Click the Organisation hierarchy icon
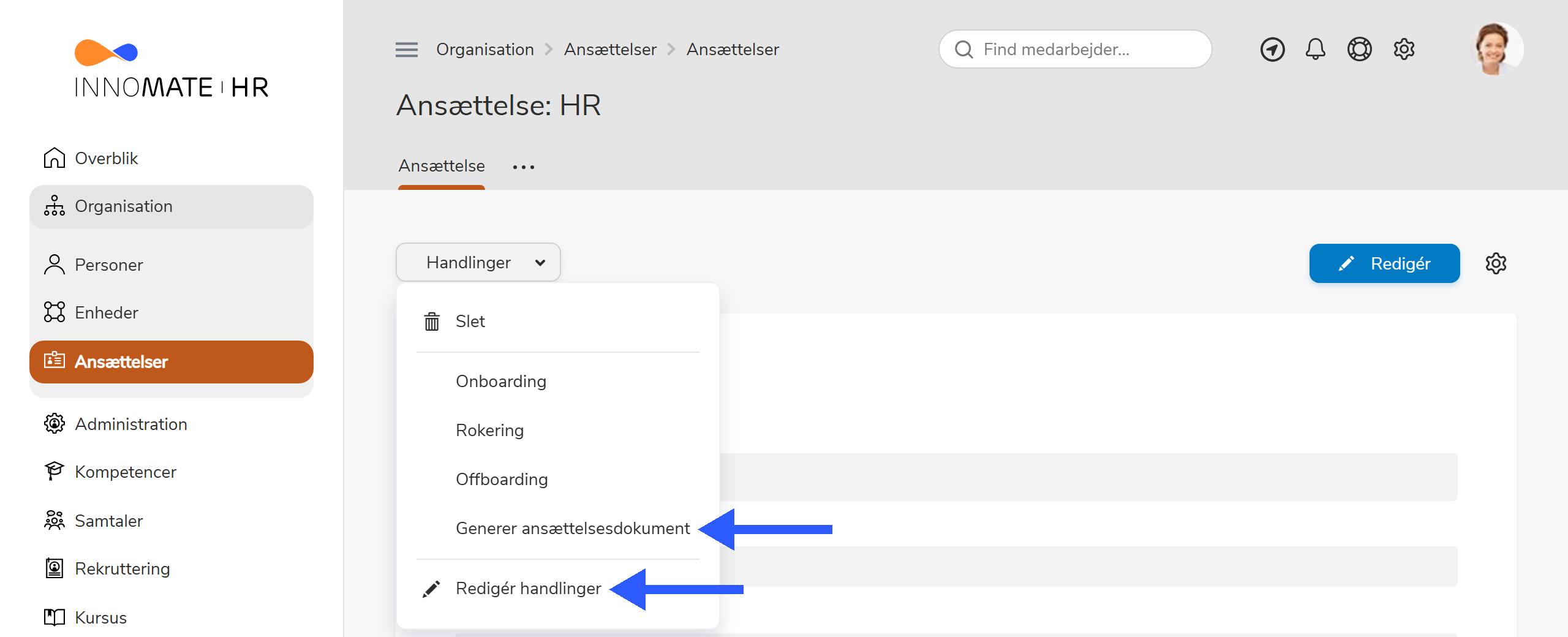This screenshot has height=637, width=1568. coord(55,206)
